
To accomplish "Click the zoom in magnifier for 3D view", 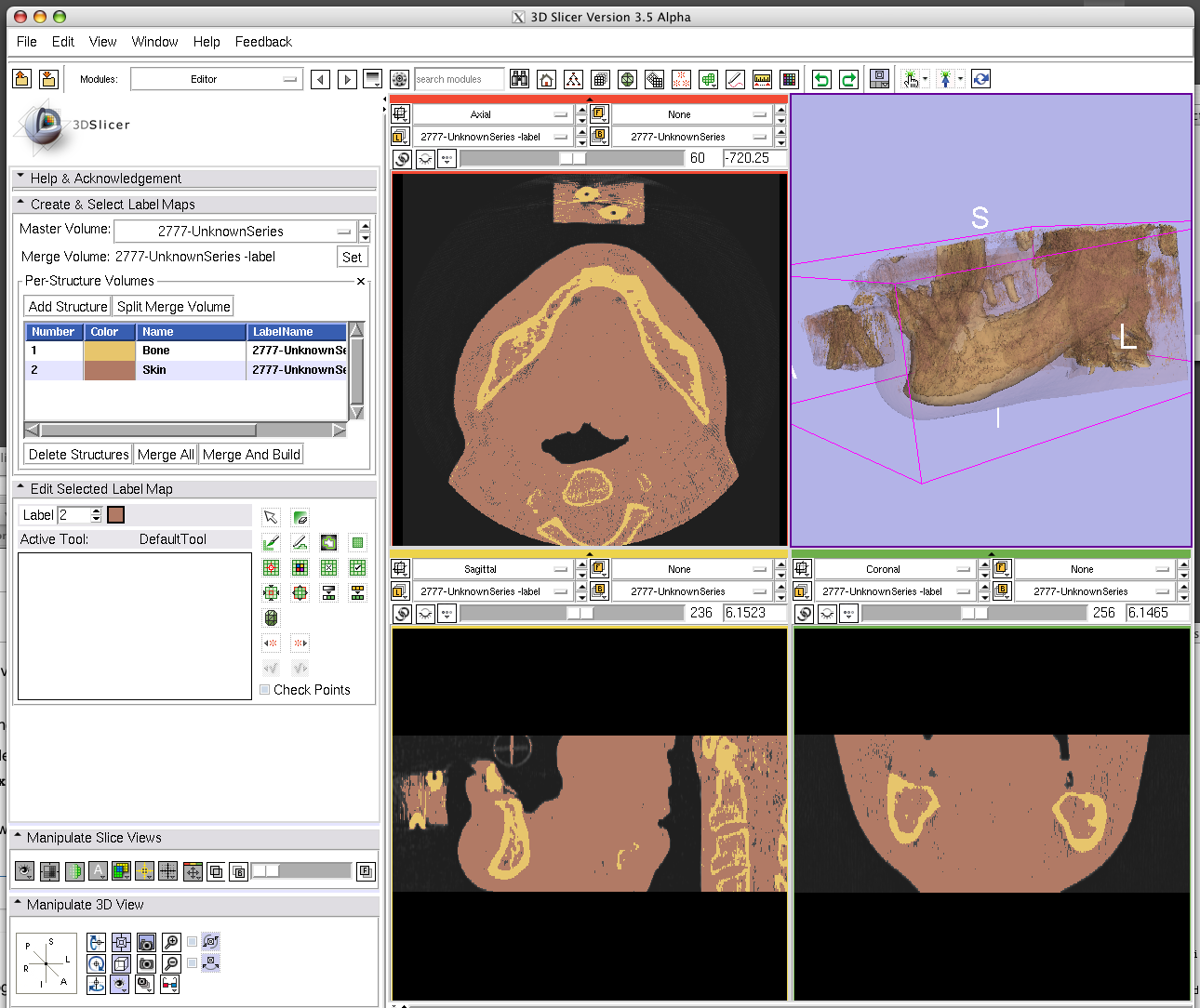I will coord(171,943).
